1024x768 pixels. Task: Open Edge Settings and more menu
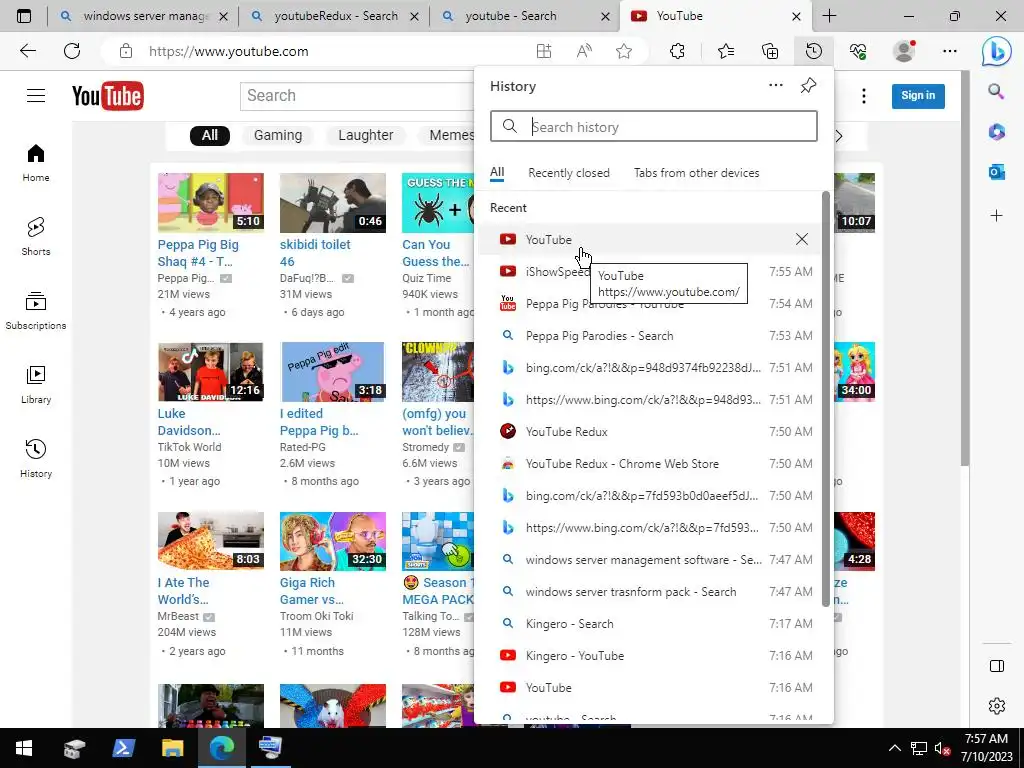click(950, 51)
